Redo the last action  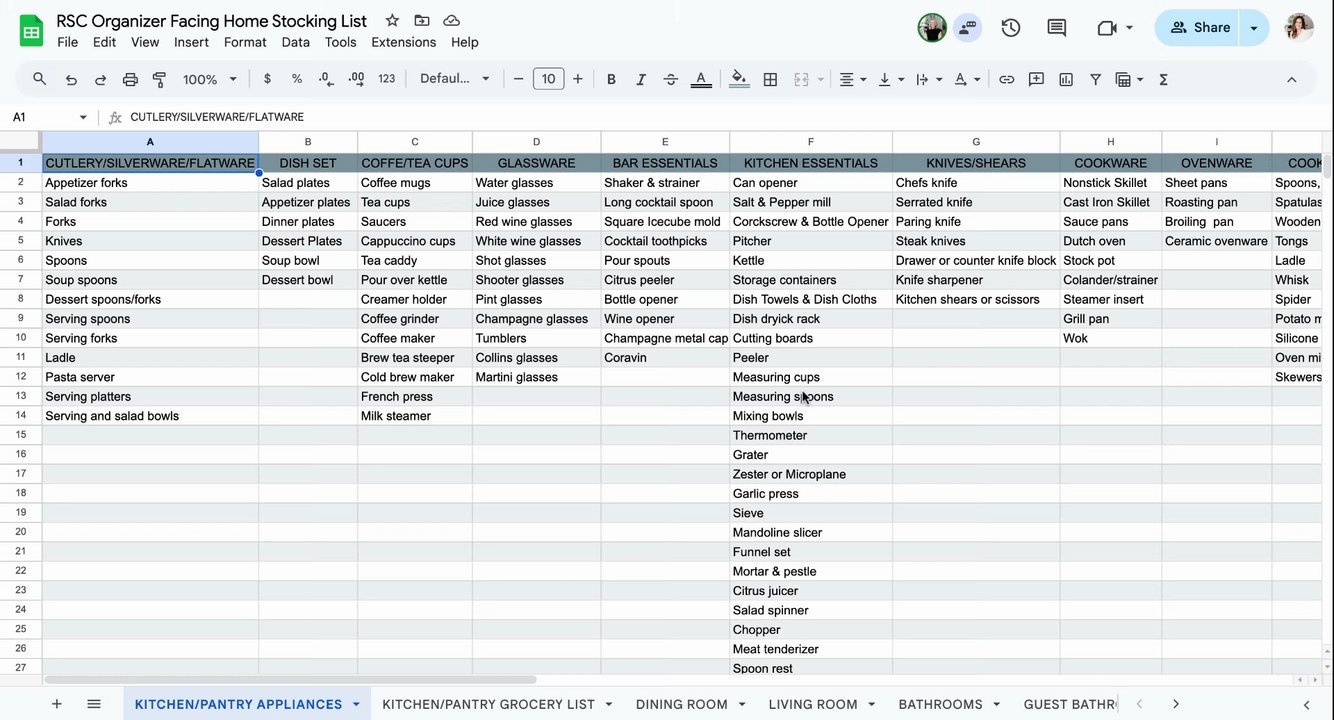pyautogui.click(x=100, y=79)
